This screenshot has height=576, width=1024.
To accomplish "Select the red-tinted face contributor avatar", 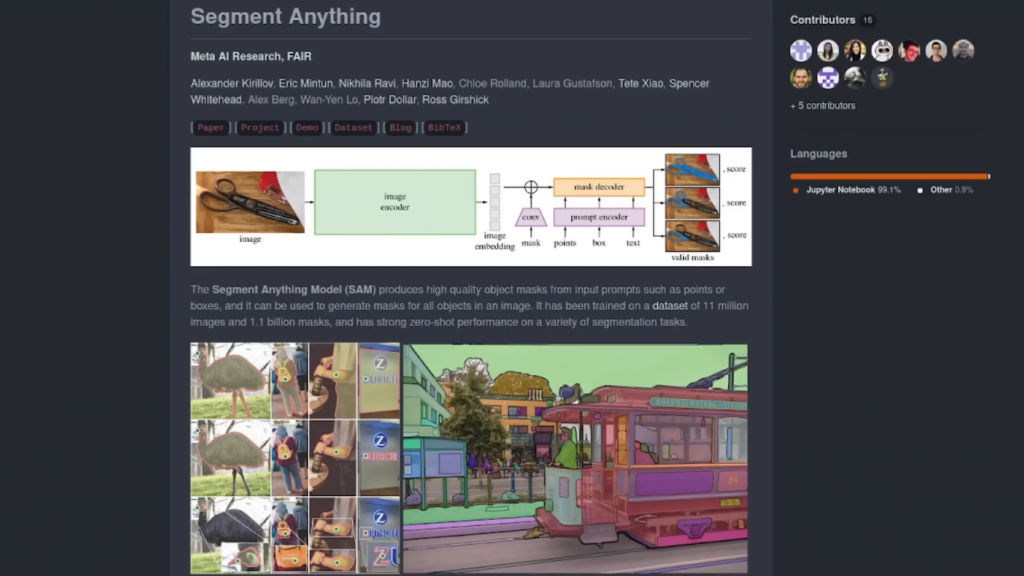I will [909, 51].
